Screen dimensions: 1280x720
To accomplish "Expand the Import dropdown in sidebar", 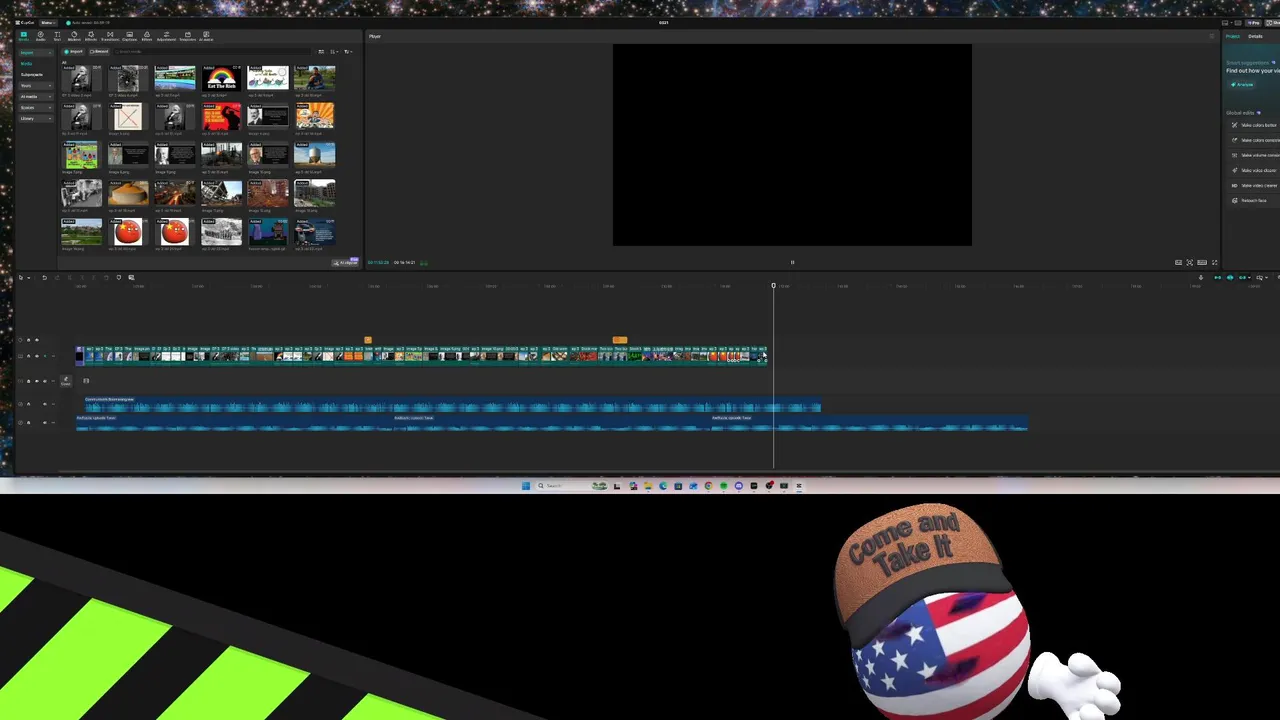I will [x=36, y=52].
